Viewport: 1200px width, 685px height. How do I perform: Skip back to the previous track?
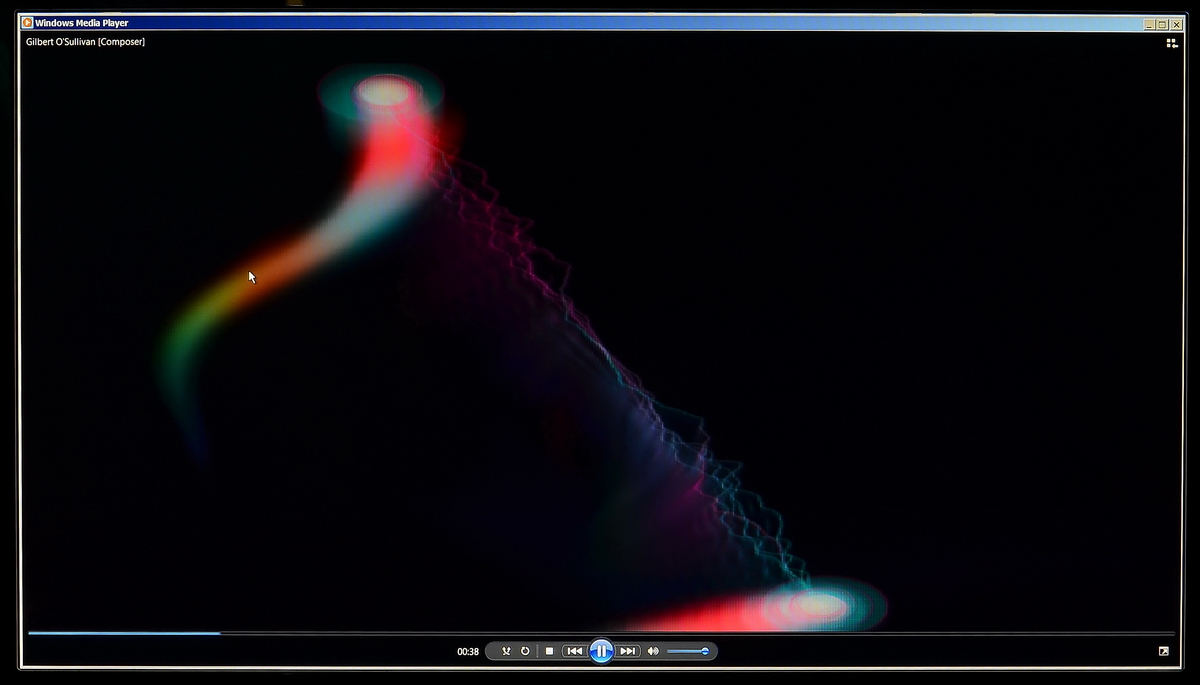(574, 651)
